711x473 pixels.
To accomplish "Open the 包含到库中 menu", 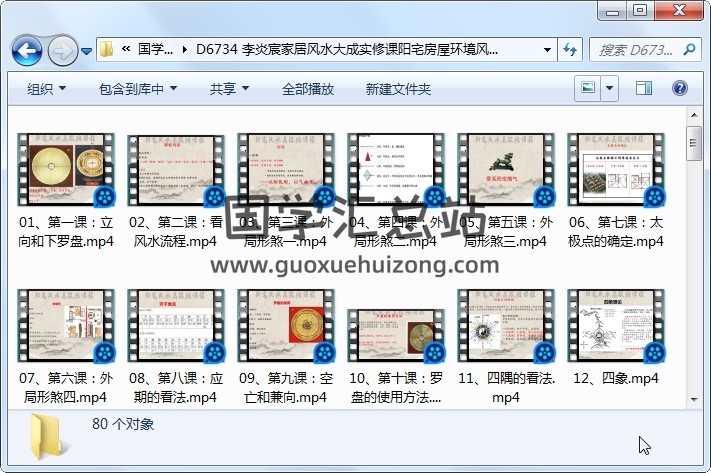I will point(137,89).
